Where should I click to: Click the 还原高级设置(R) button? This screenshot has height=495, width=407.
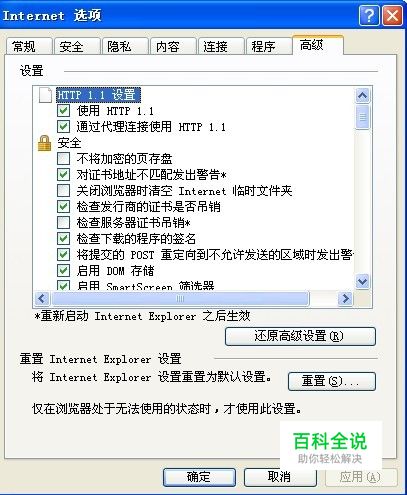(x=300, y=336)
